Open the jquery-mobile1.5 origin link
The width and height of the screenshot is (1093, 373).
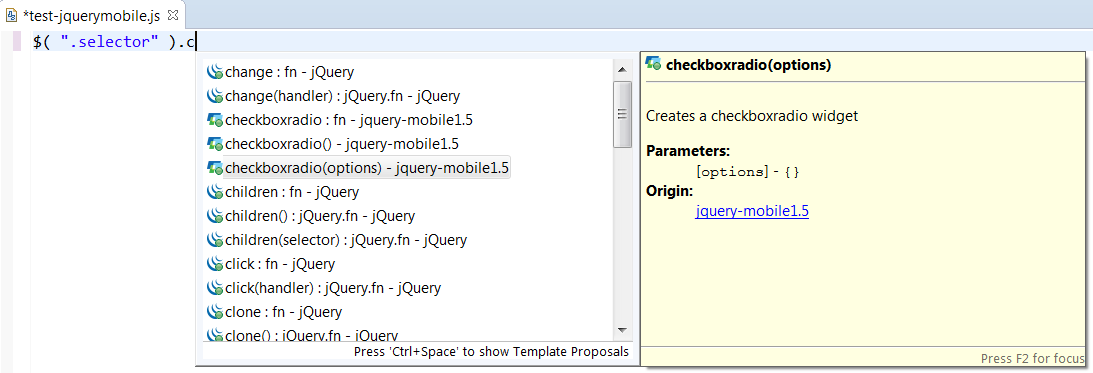[x=752, y=211]
